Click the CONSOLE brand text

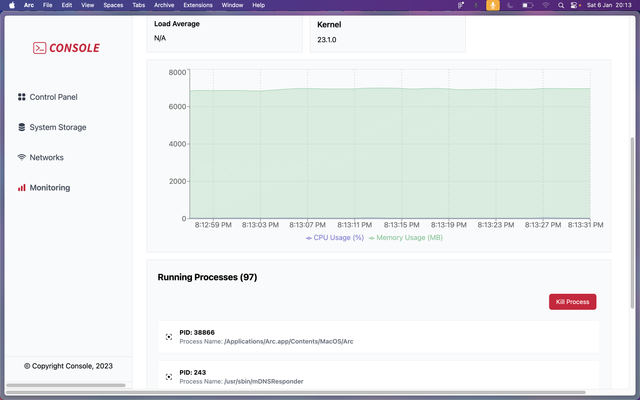pos(74,48)
